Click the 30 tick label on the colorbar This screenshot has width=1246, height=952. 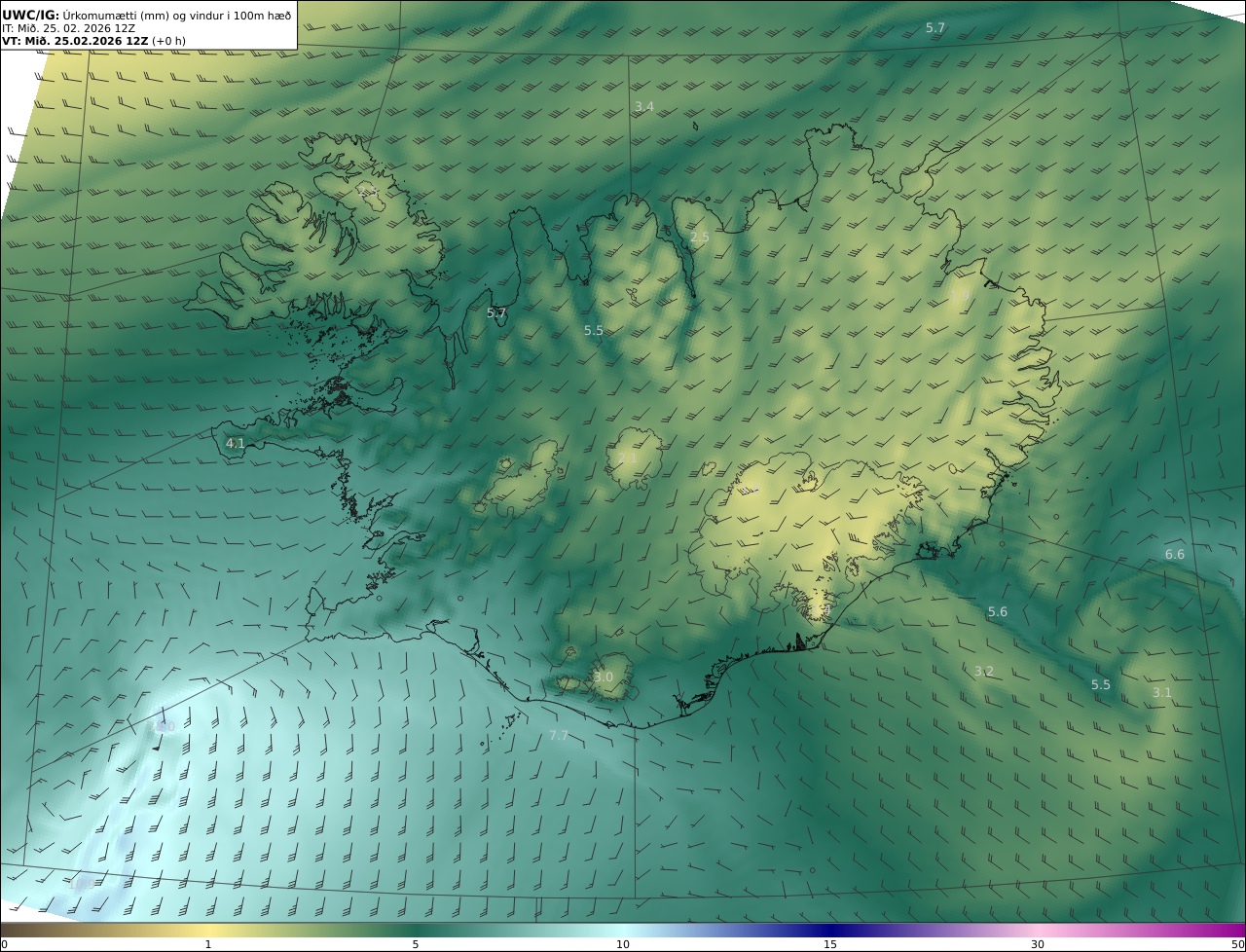point(1038,944)
